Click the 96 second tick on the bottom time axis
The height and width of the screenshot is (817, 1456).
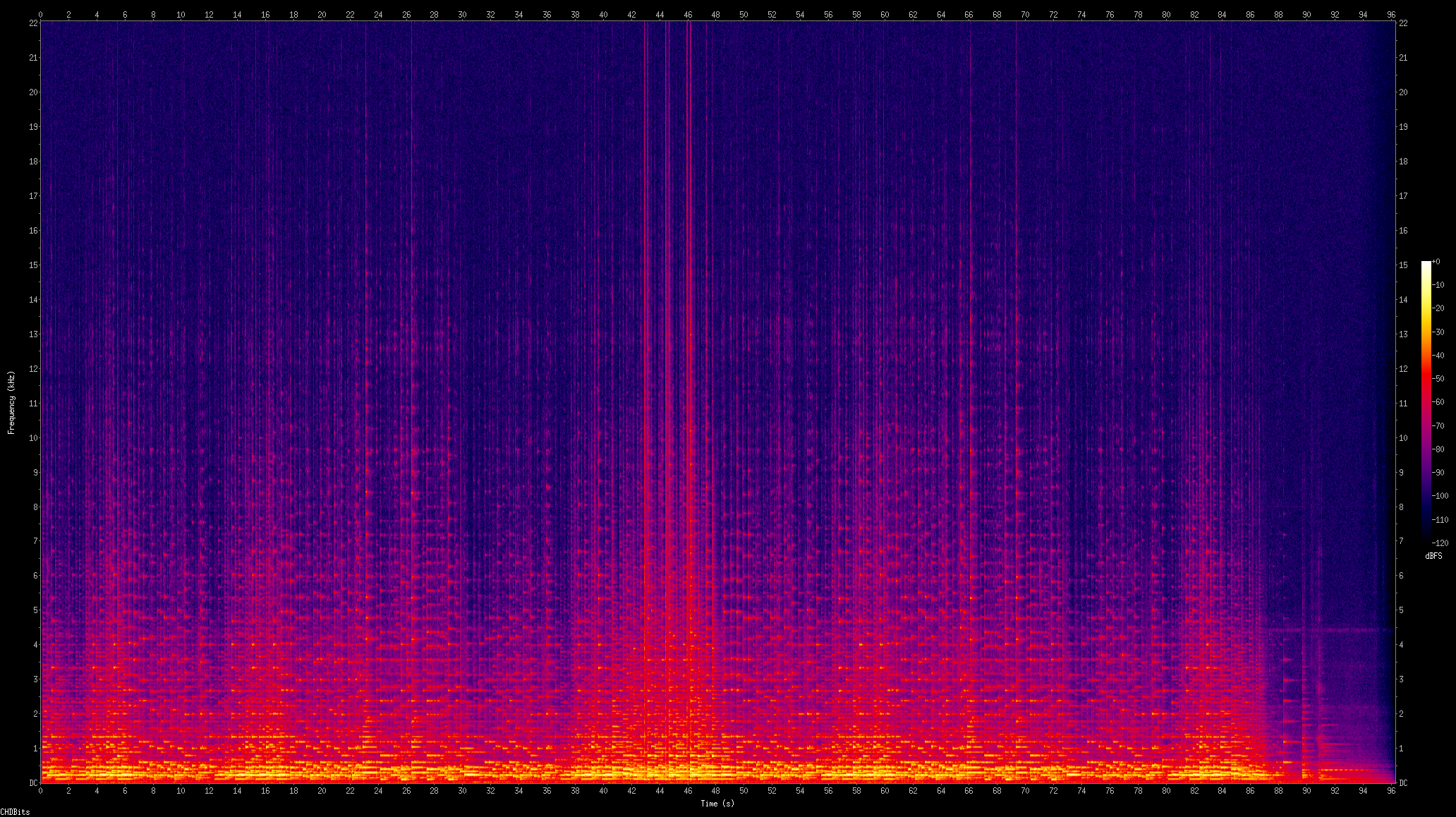pos(1391,791)
